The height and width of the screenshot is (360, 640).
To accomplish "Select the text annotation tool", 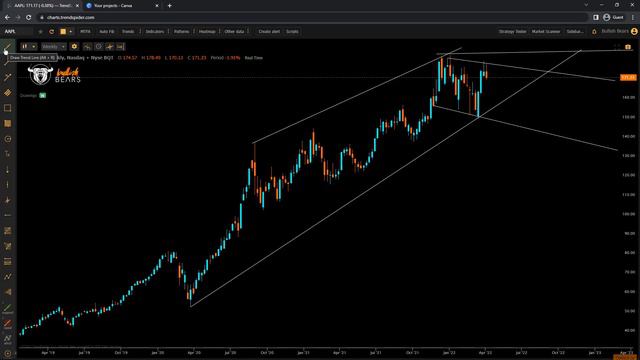I will pos(7,154).
